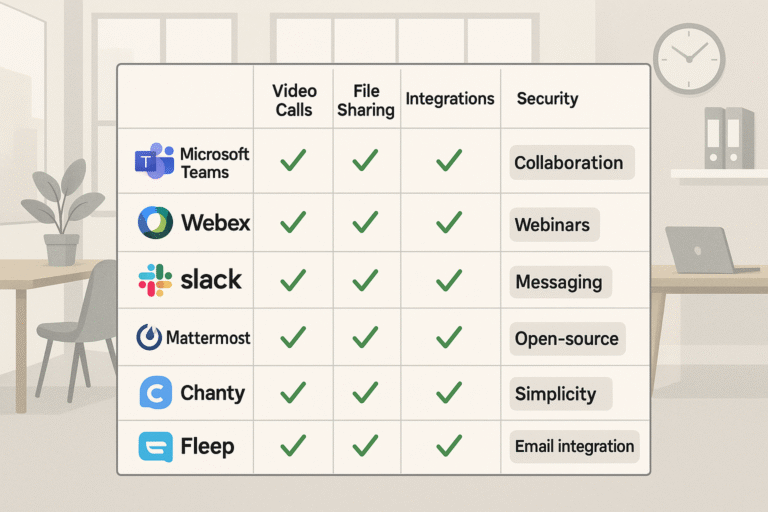
Task: Click Slack File Sharing checkmark
Action: tap(365, 280)
